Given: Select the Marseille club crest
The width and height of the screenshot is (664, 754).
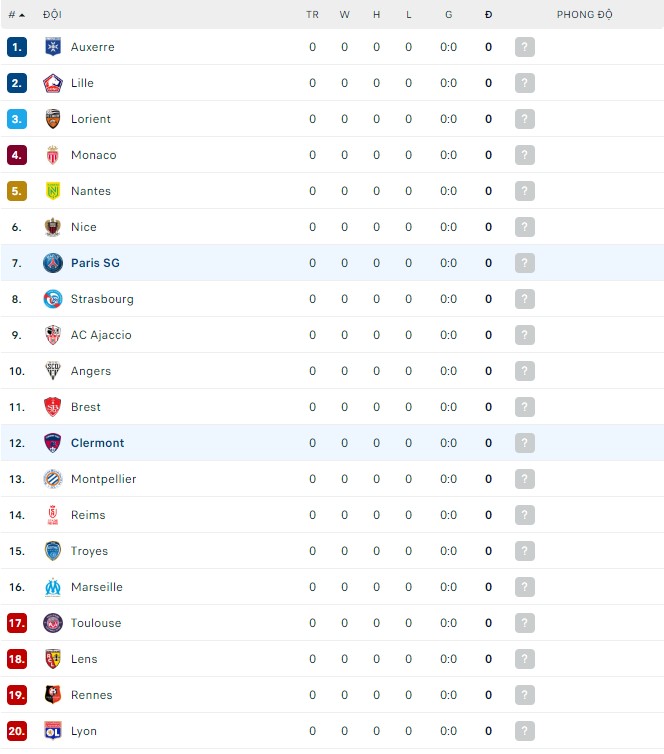Looking at the screenshot, I should point(53,587).
